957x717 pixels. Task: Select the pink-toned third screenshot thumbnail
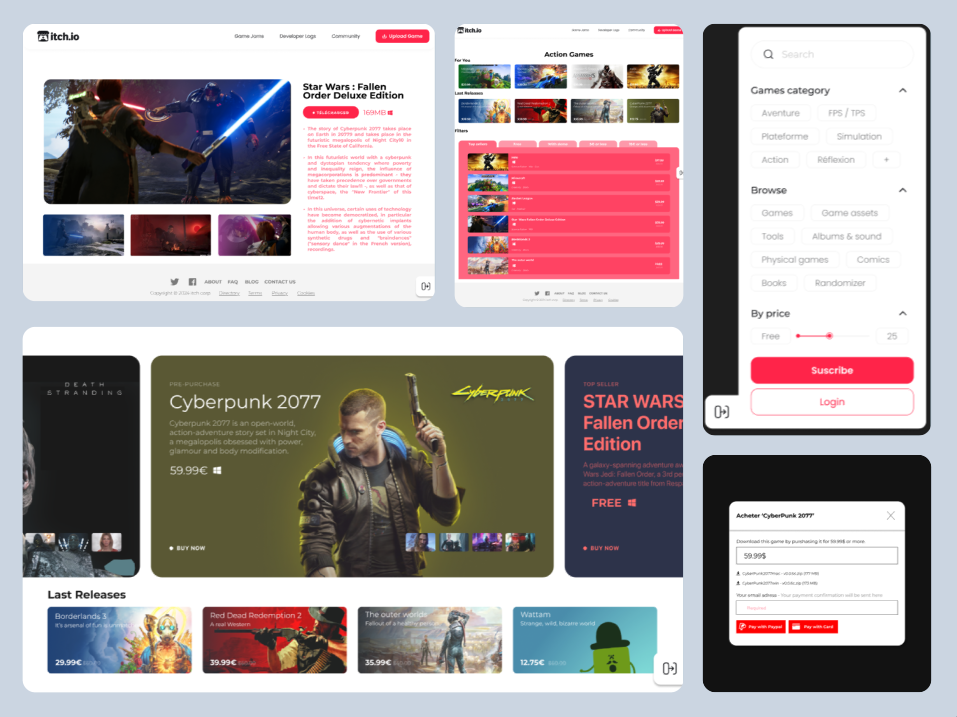click(x=255, y=235)
